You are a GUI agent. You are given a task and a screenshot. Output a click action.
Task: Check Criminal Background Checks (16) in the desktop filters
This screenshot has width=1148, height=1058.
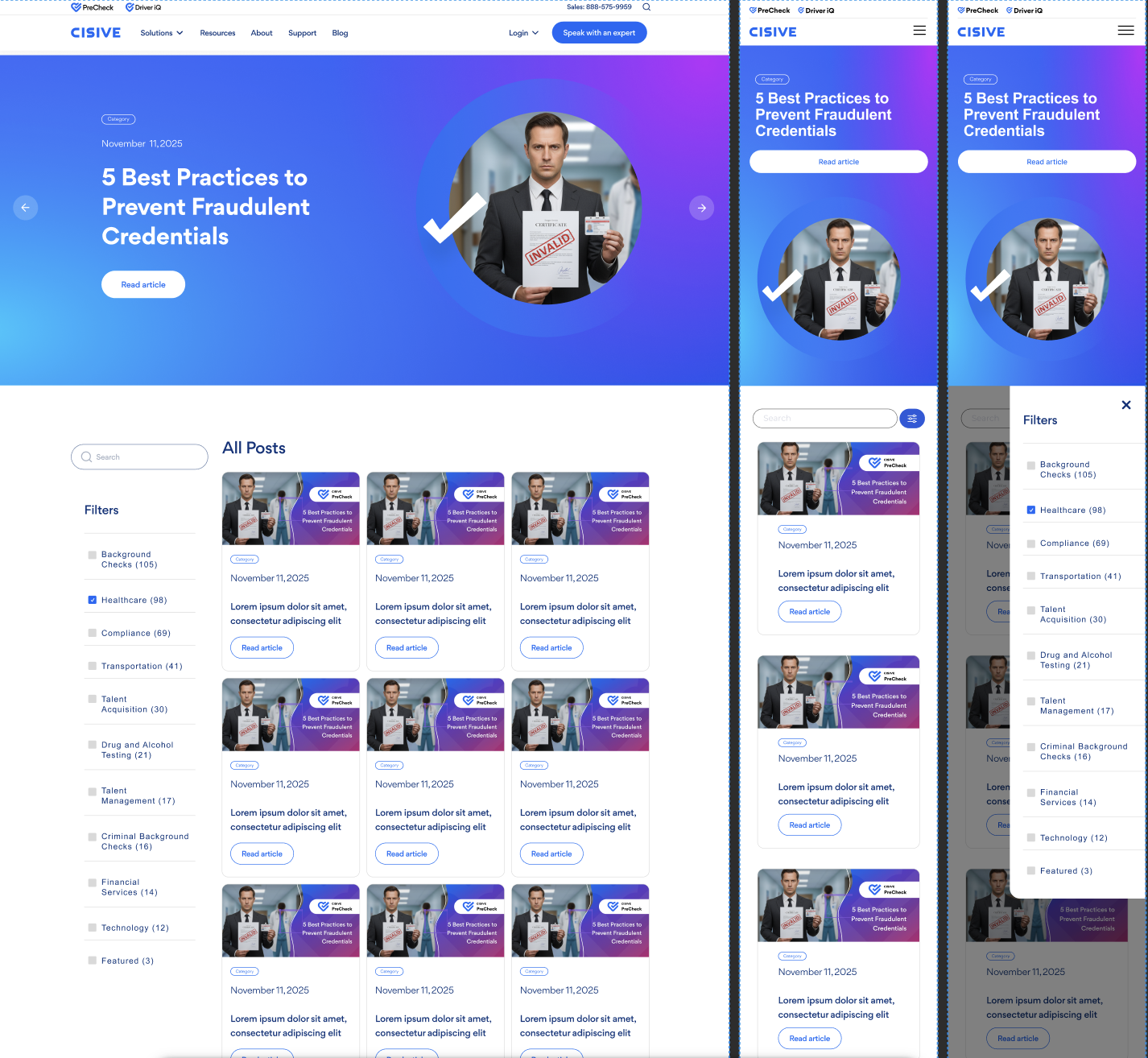tap(93, 837)
